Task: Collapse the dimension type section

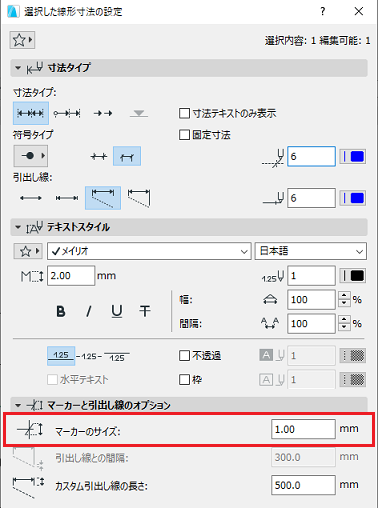Action: (x=18, y=68)
